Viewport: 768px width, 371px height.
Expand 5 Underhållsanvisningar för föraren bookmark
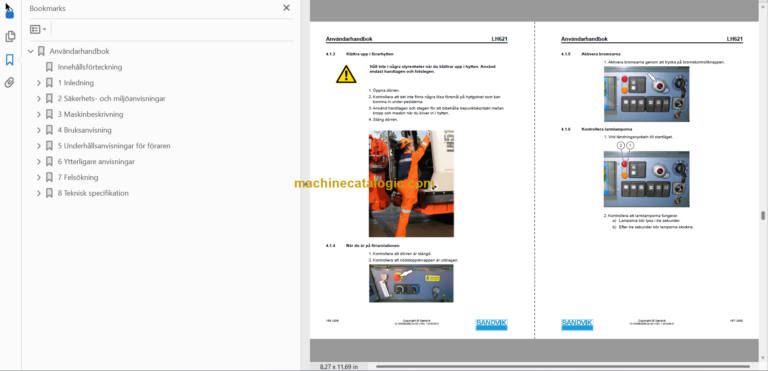[x=39, y=146]
